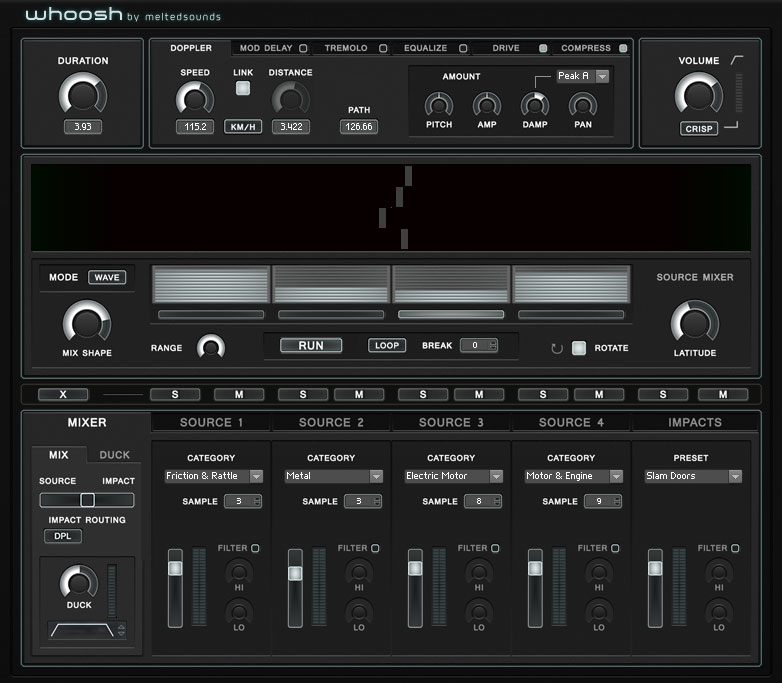
Task: Click the Mix Shape knob
Action: click(87, 324)
